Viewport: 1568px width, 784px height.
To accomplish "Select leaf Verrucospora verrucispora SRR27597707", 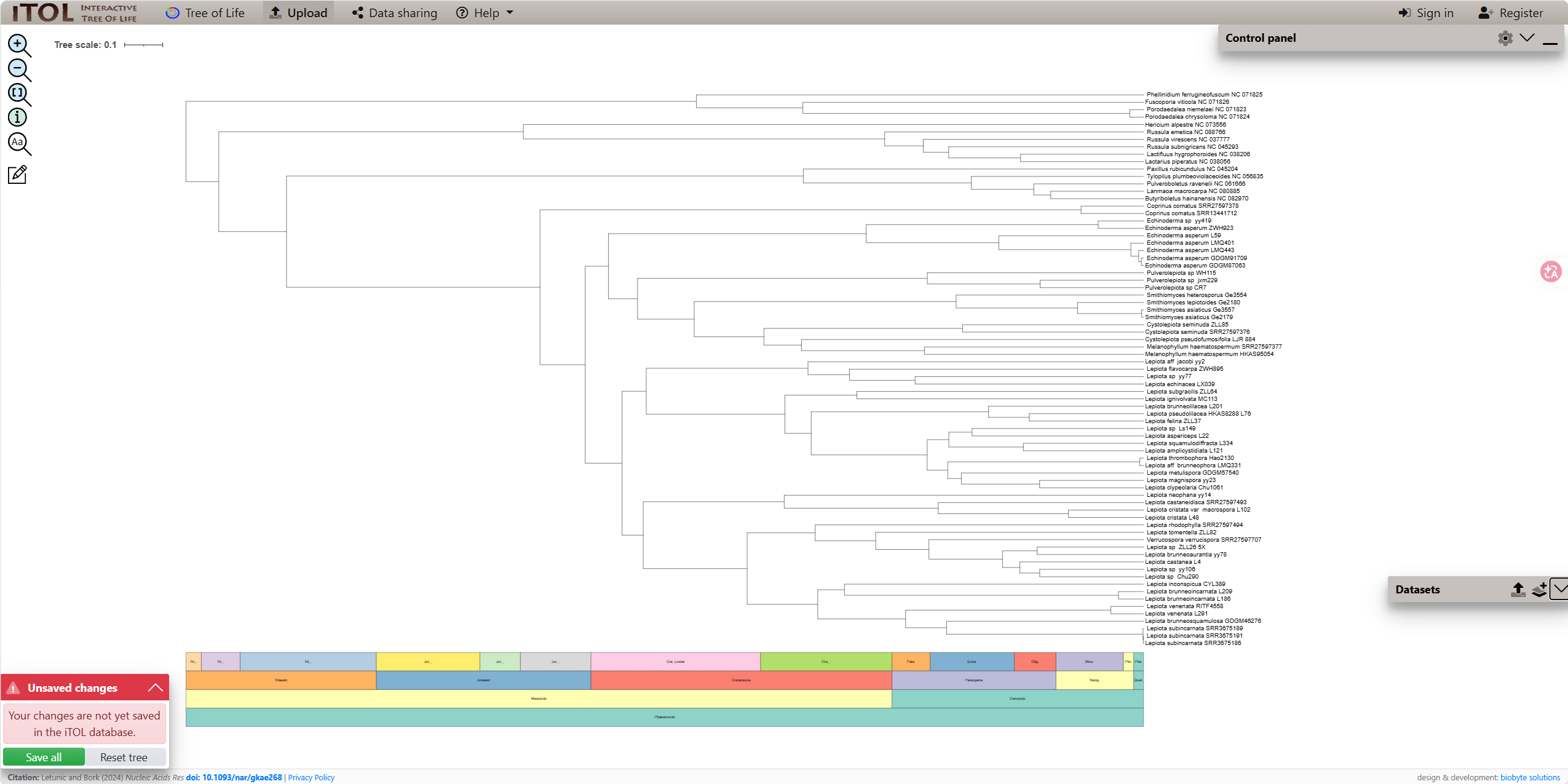I will [1203, 540].
